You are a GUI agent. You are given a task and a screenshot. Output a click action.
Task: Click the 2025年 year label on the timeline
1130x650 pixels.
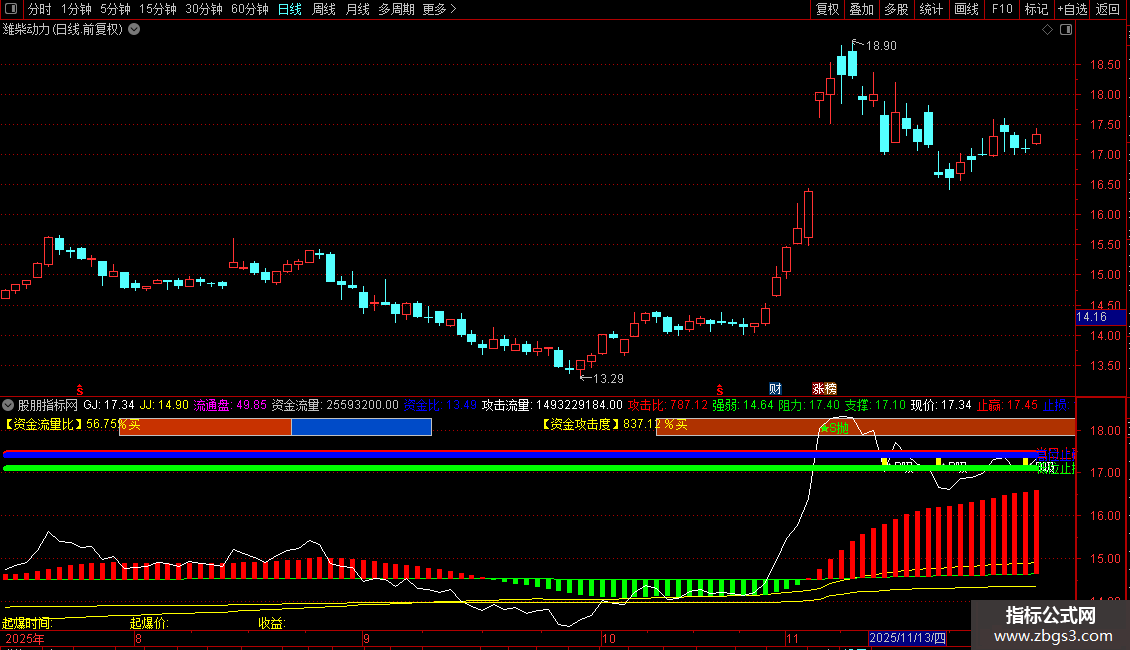click(x=25, y=638)
